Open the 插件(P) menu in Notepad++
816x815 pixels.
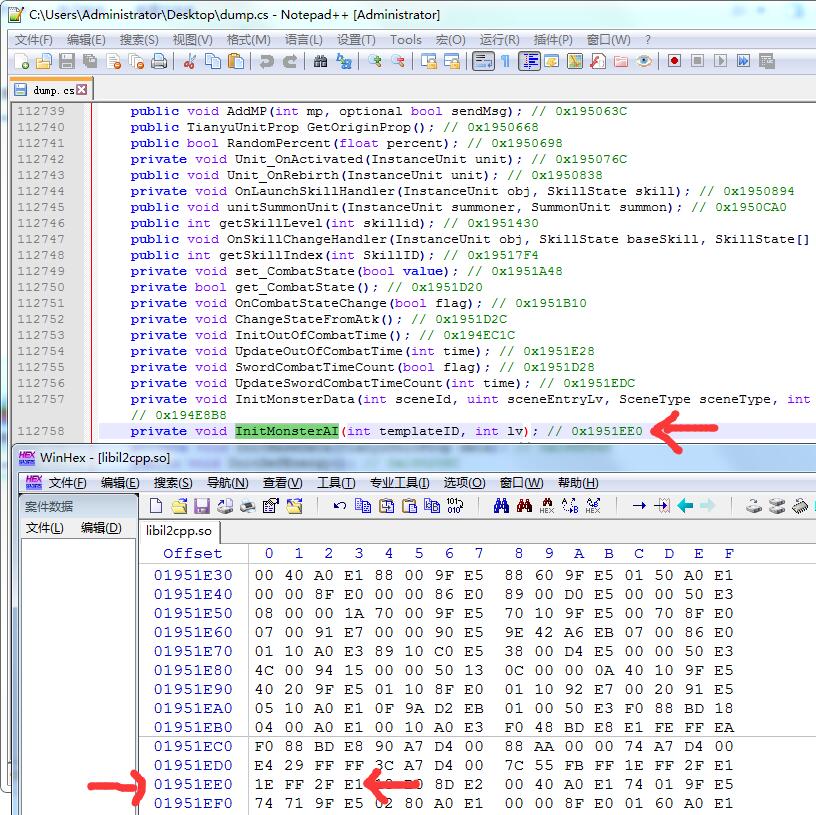[x=553, y=40]
